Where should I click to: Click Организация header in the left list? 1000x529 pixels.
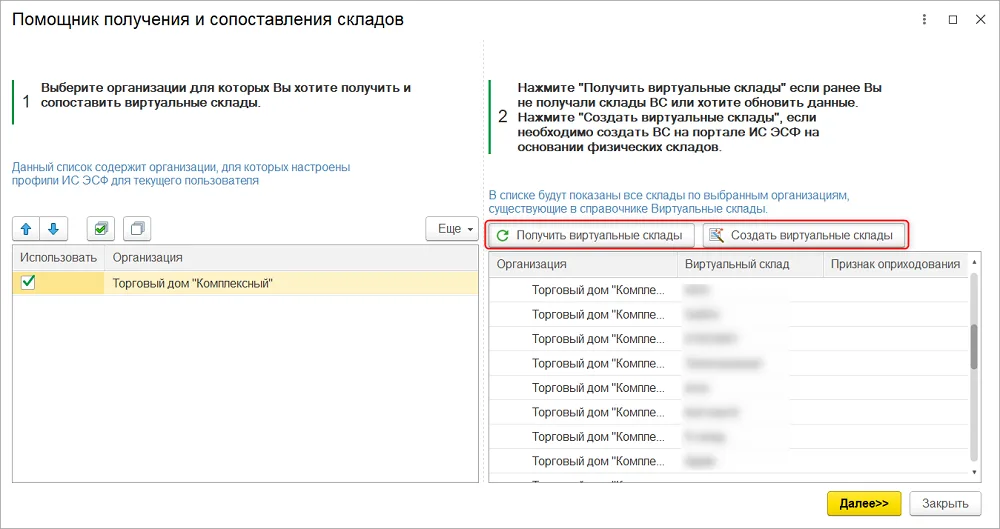point(291,258)
